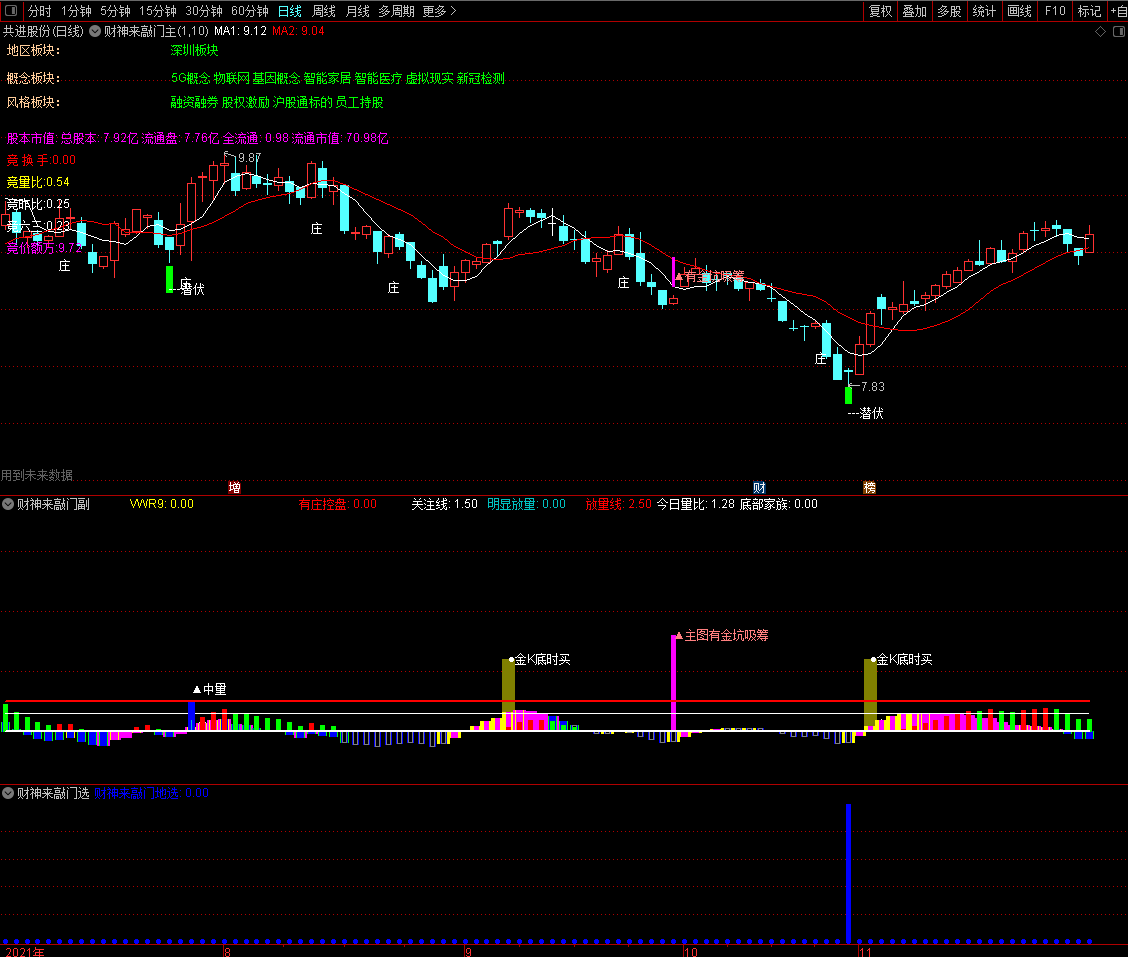The height and width of the screenshot is (957, 1128).
Task: Open the 画线 drawing tools
Action: pos(1019,11)
